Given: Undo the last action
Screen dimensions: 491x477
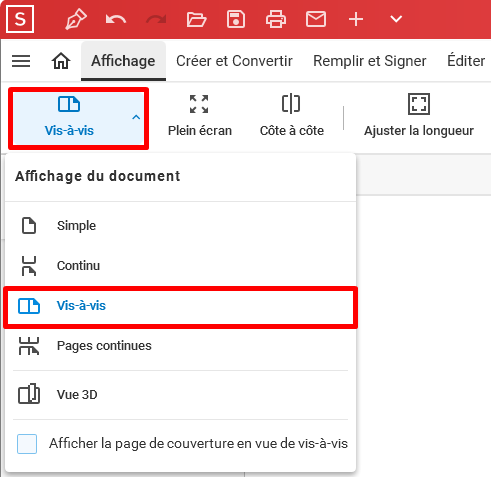Looking at the screenshot, I should (x=116, y=19).
